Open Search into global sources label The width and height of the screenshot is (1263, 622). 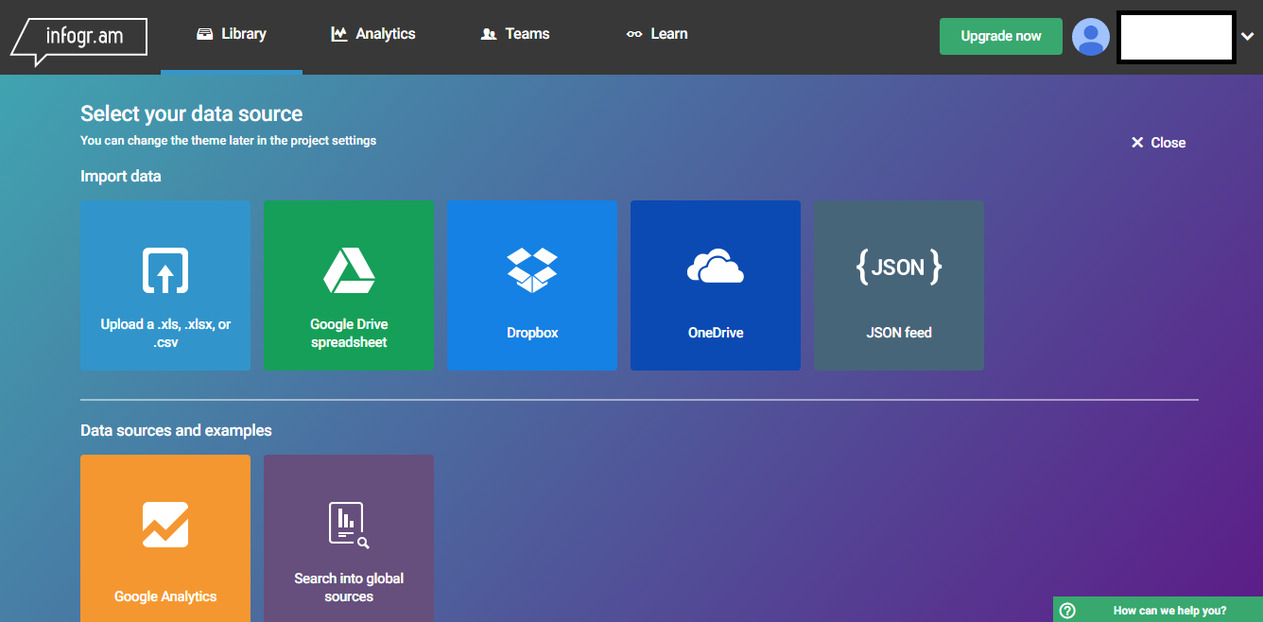[349, 588]
